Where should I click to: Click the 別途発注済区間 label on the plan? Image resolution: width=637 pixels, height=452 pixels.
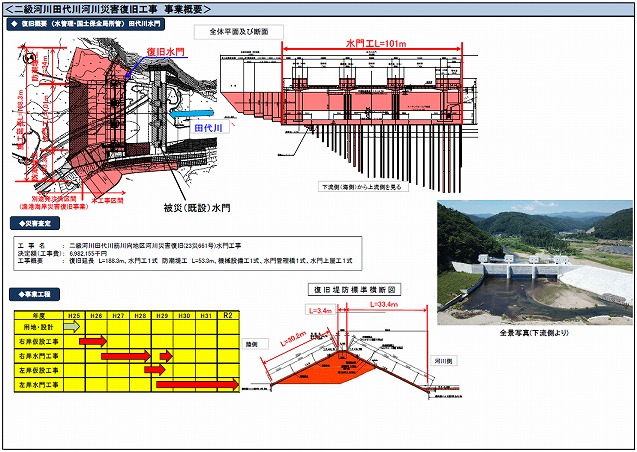pos(54,200)
